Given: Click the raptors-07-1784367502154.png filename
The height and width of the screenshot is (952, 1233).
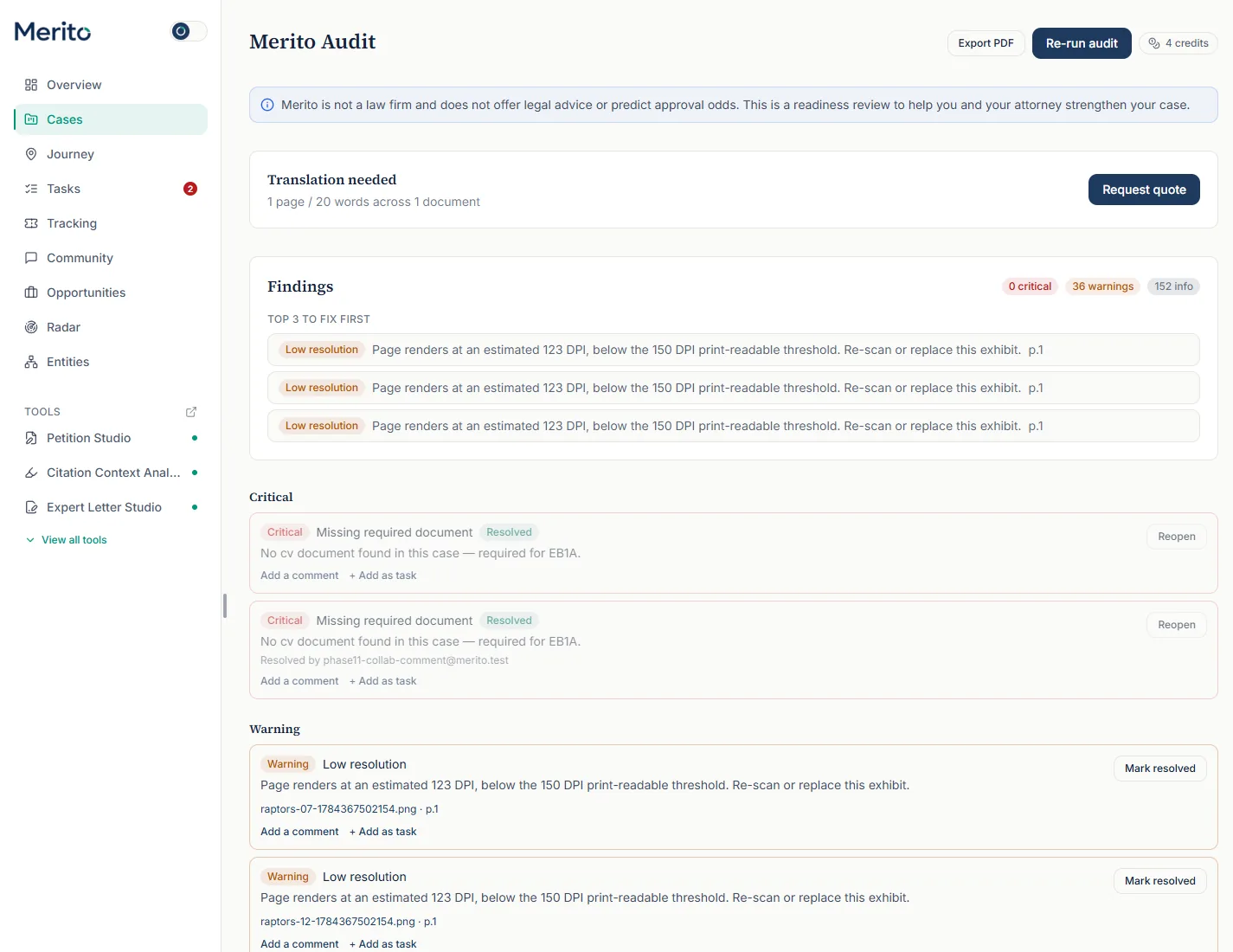Looking at the screenshot, I should tap(338, 809).
